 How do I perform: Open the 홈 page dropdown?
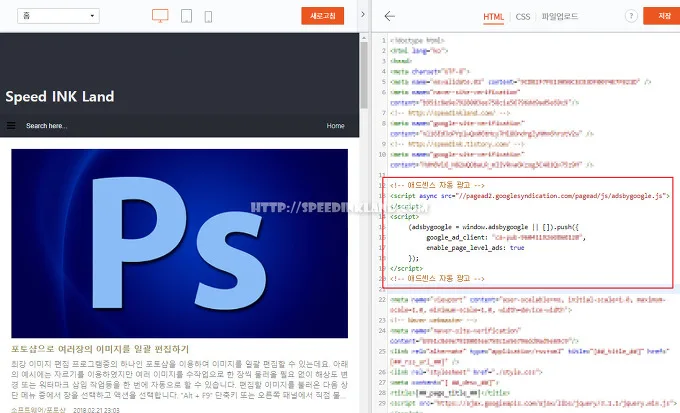58,16
